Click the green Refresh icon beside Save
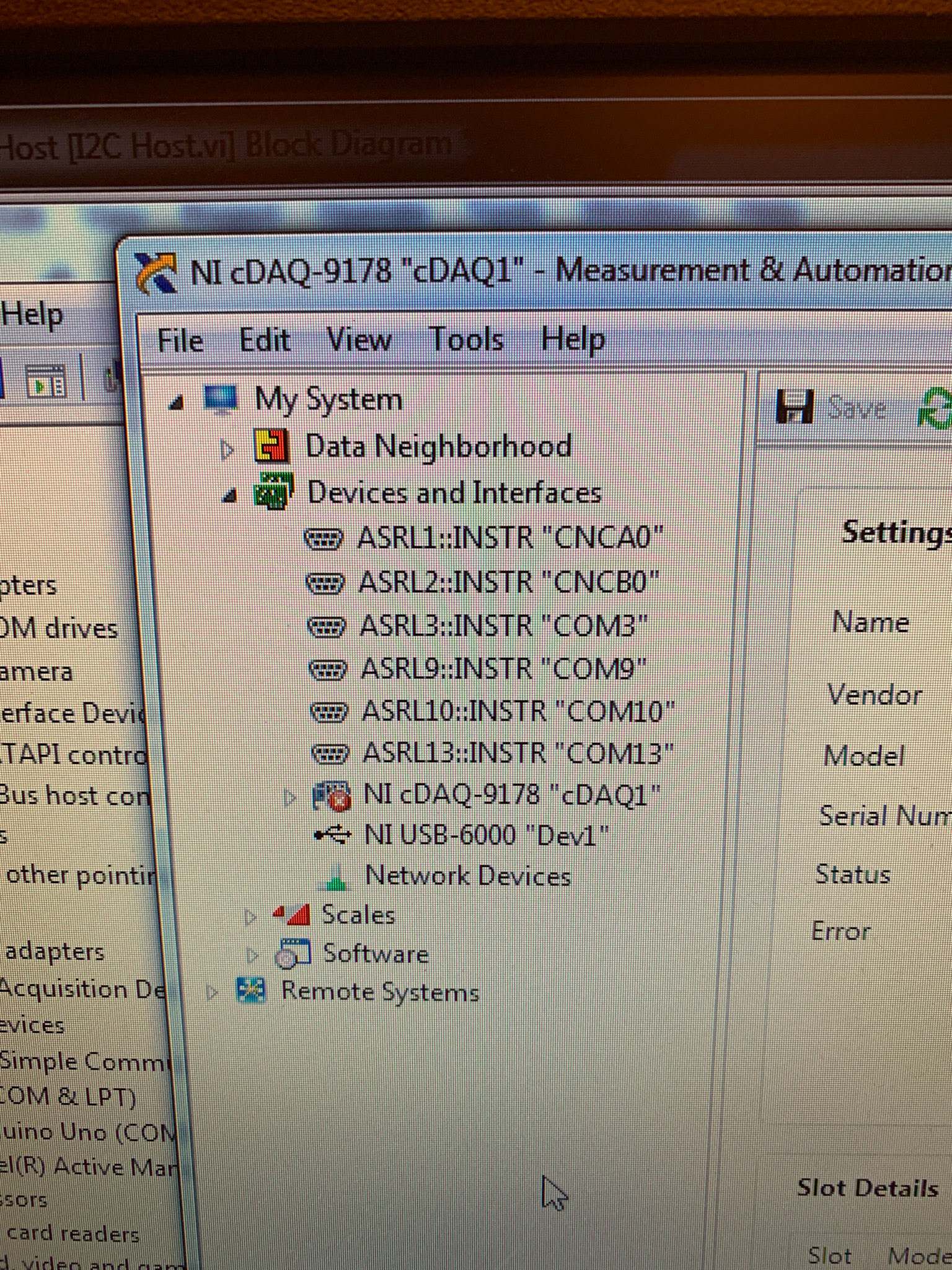 935,409
